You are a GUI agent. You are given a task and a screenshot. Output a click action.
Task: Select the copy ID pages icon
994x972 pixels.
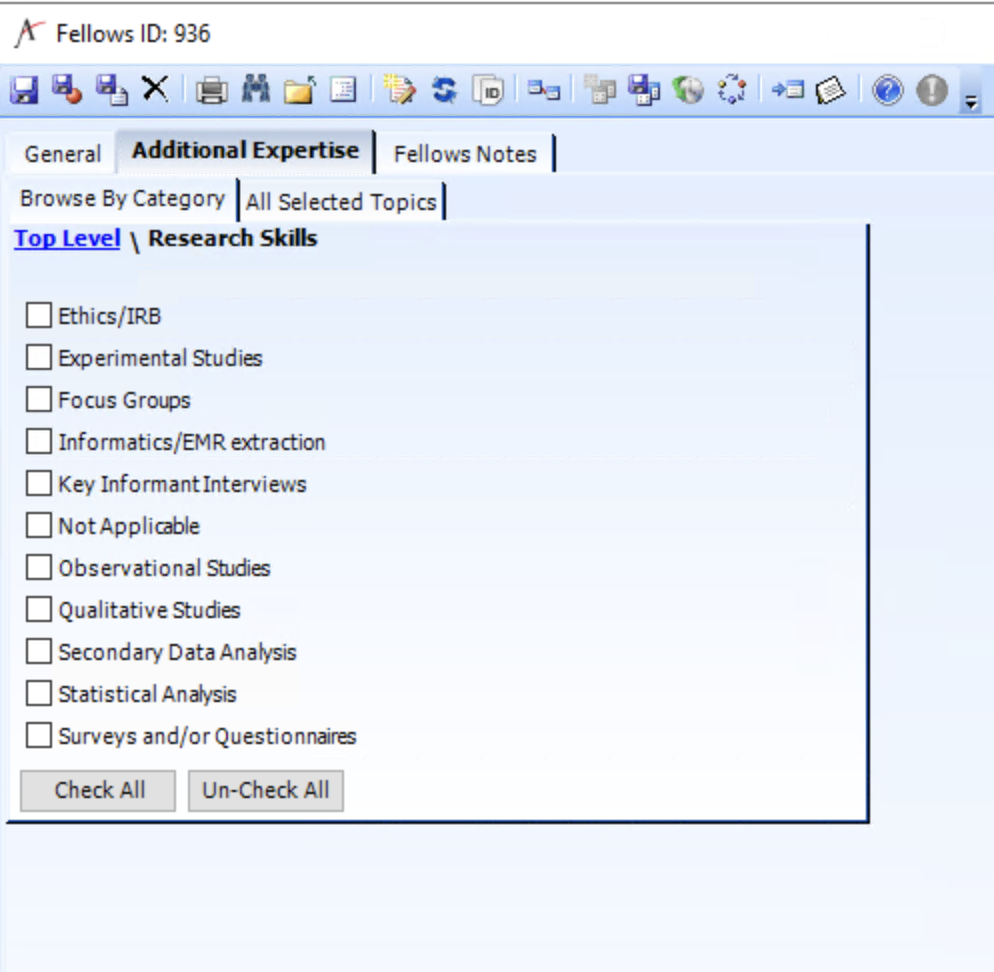click(489, 90)
